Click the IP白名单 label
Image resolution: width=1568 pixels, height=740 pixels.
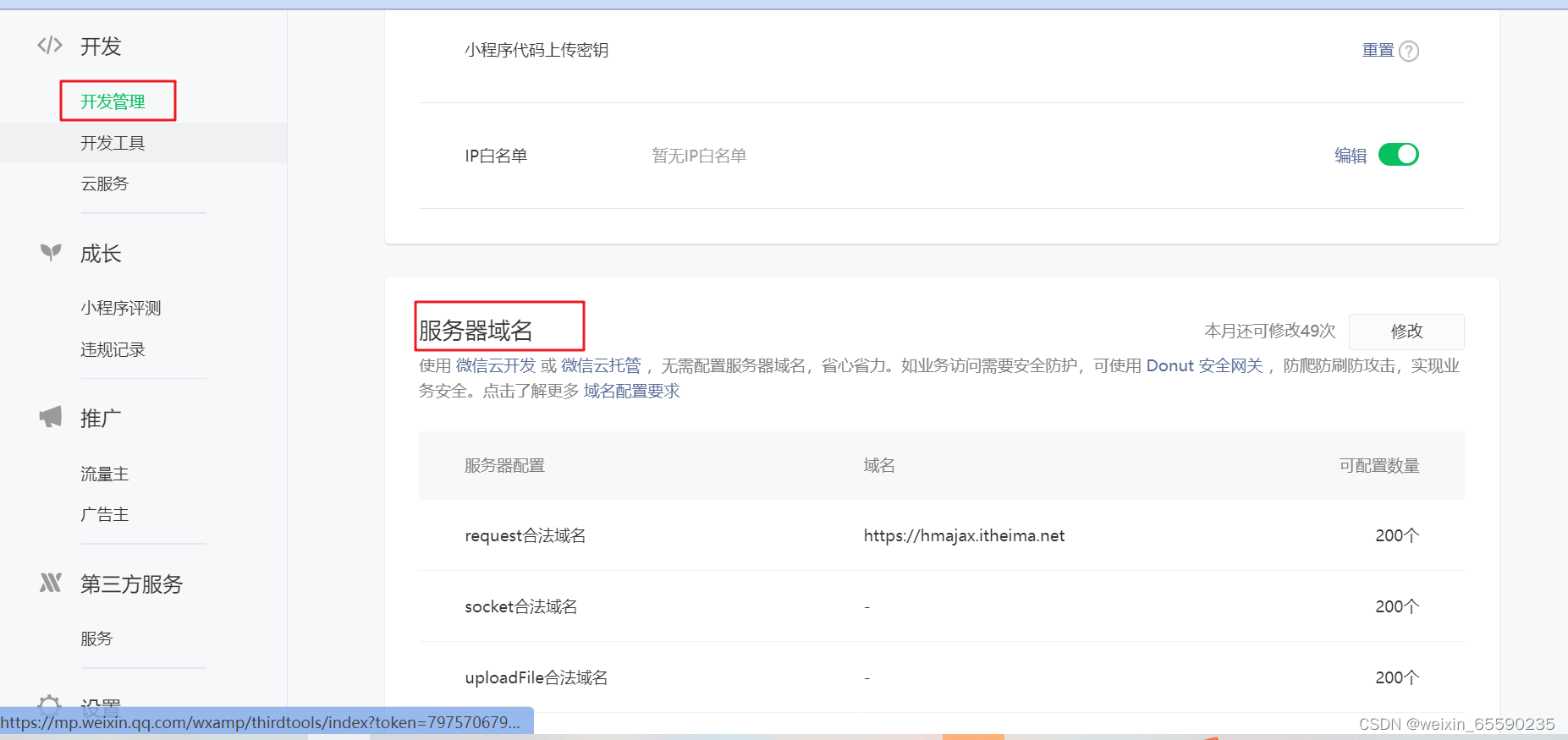pyautogui.click(x=496, y=156)
